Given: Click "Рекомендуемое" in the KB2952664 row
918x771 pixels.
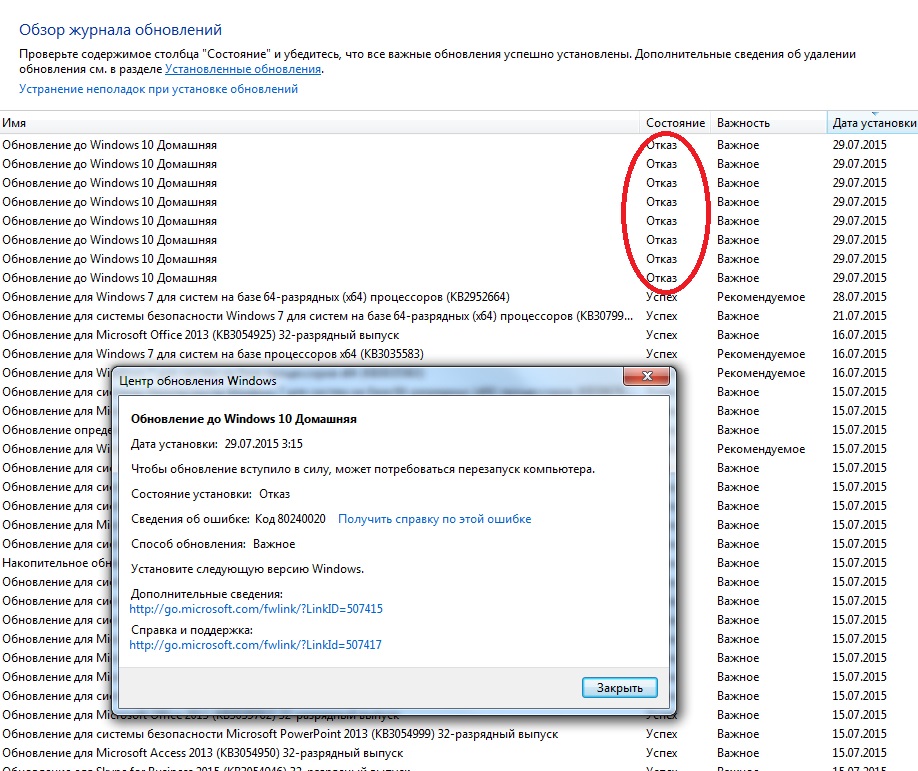Looking at the screenshot, I should coord(761,297).
